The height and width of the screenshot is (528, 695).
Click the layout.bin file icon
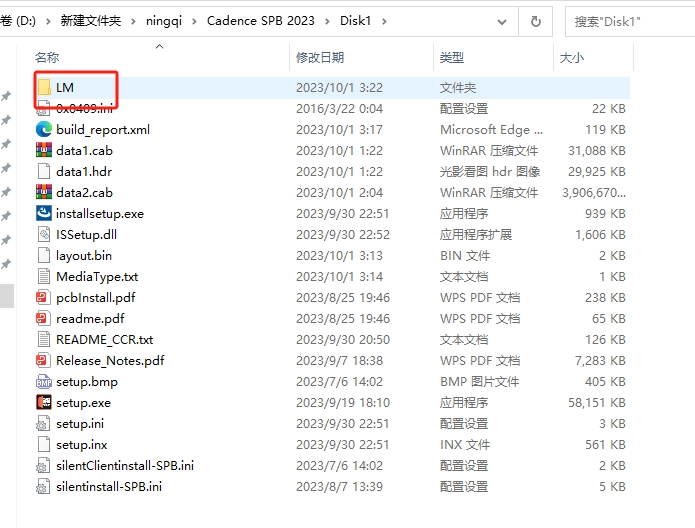pyautogui.click(x=44, y=255)
